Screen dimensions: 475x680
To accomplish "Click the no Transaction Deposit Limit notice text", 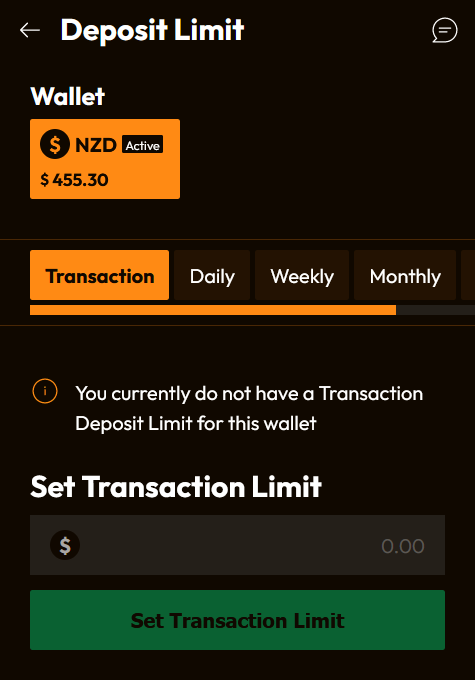I will [249, 409].
